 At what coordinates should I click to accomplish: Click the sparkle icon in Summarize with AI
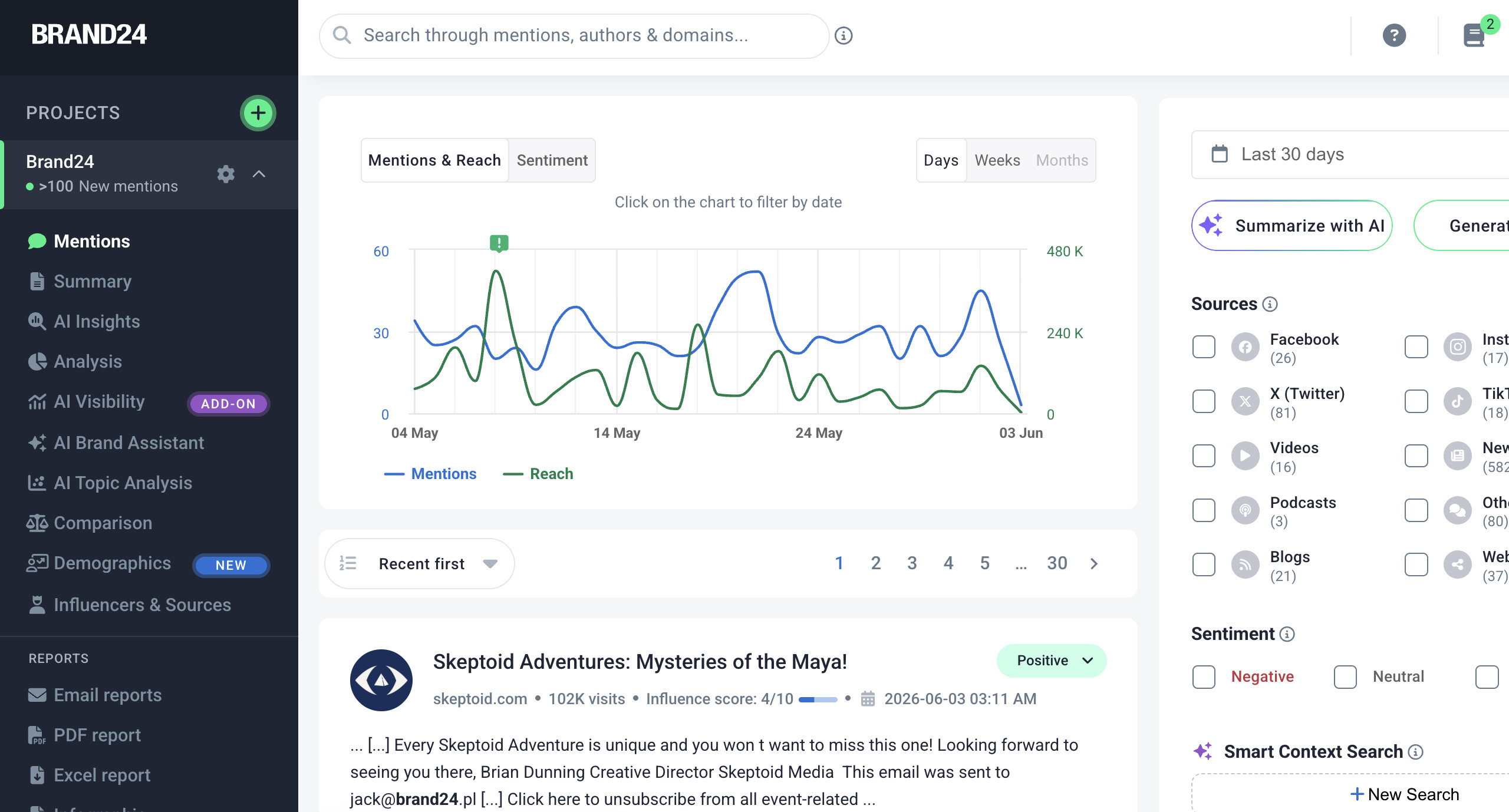click(x=1211, y=226)
